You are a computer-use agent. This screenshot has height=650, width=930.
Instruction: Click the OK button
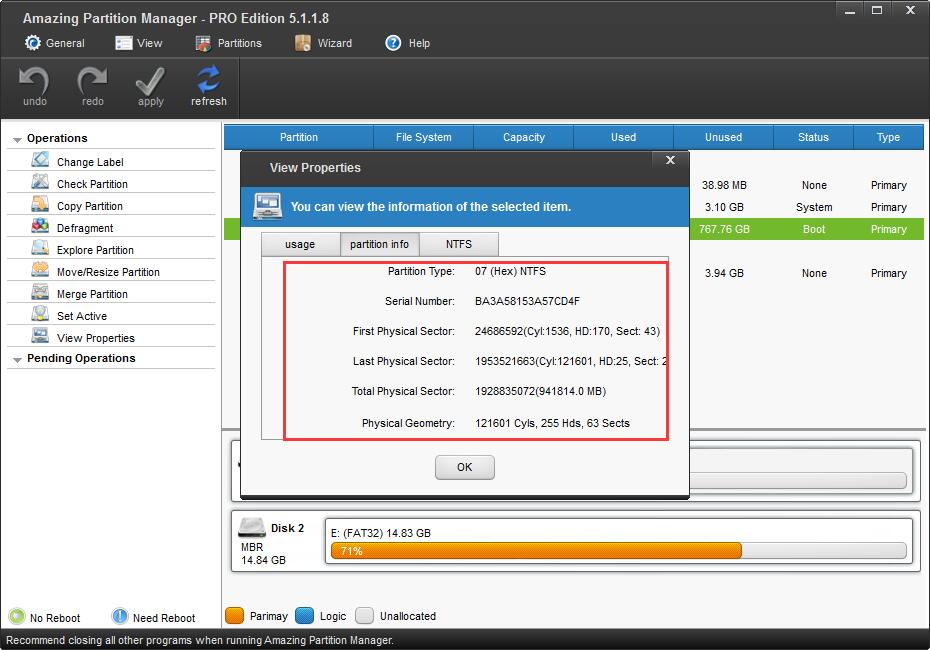pyautogui.click(x=464, y=467)
